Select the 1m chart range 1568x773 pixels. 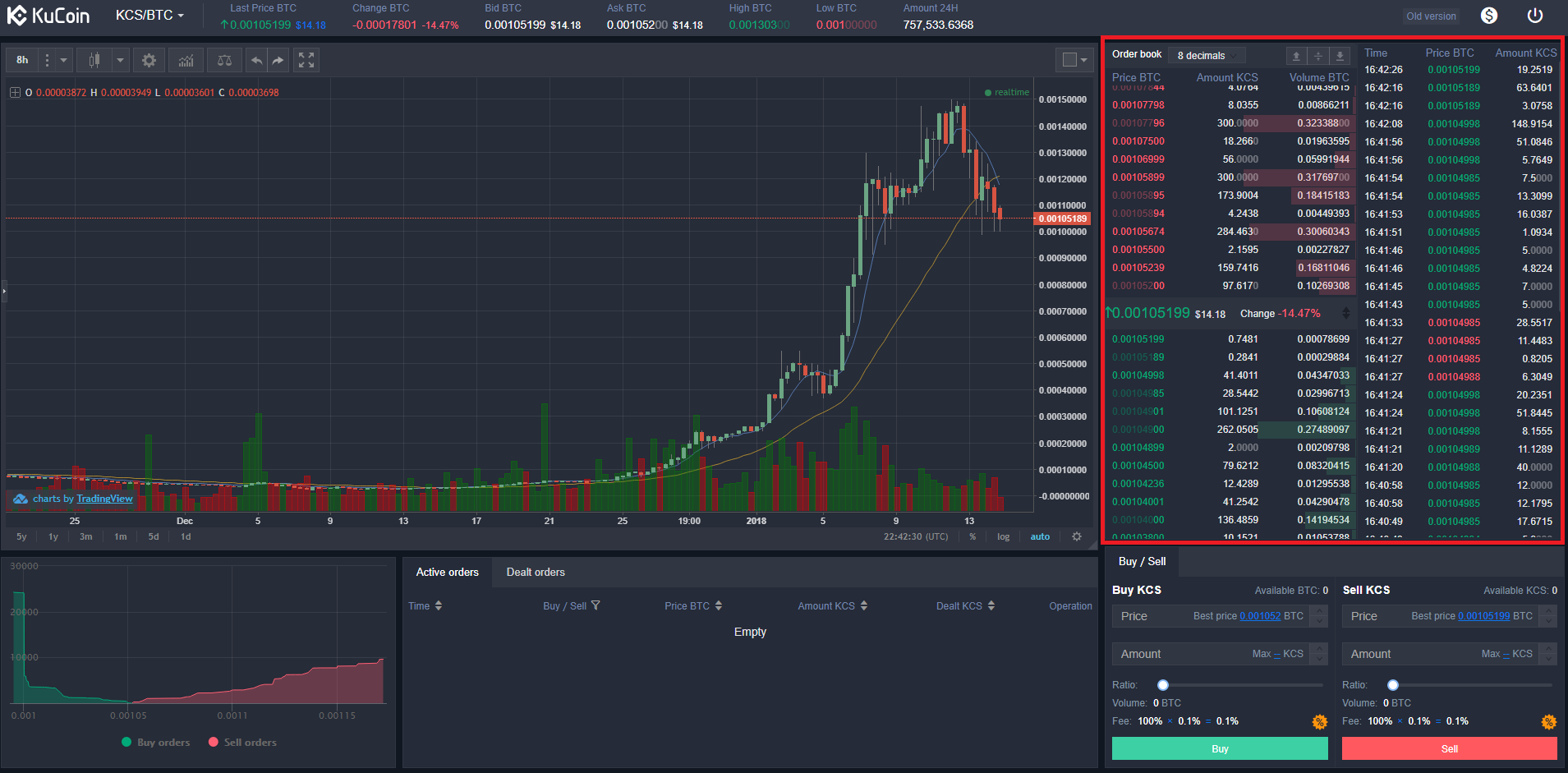click(x=120, y=536)
